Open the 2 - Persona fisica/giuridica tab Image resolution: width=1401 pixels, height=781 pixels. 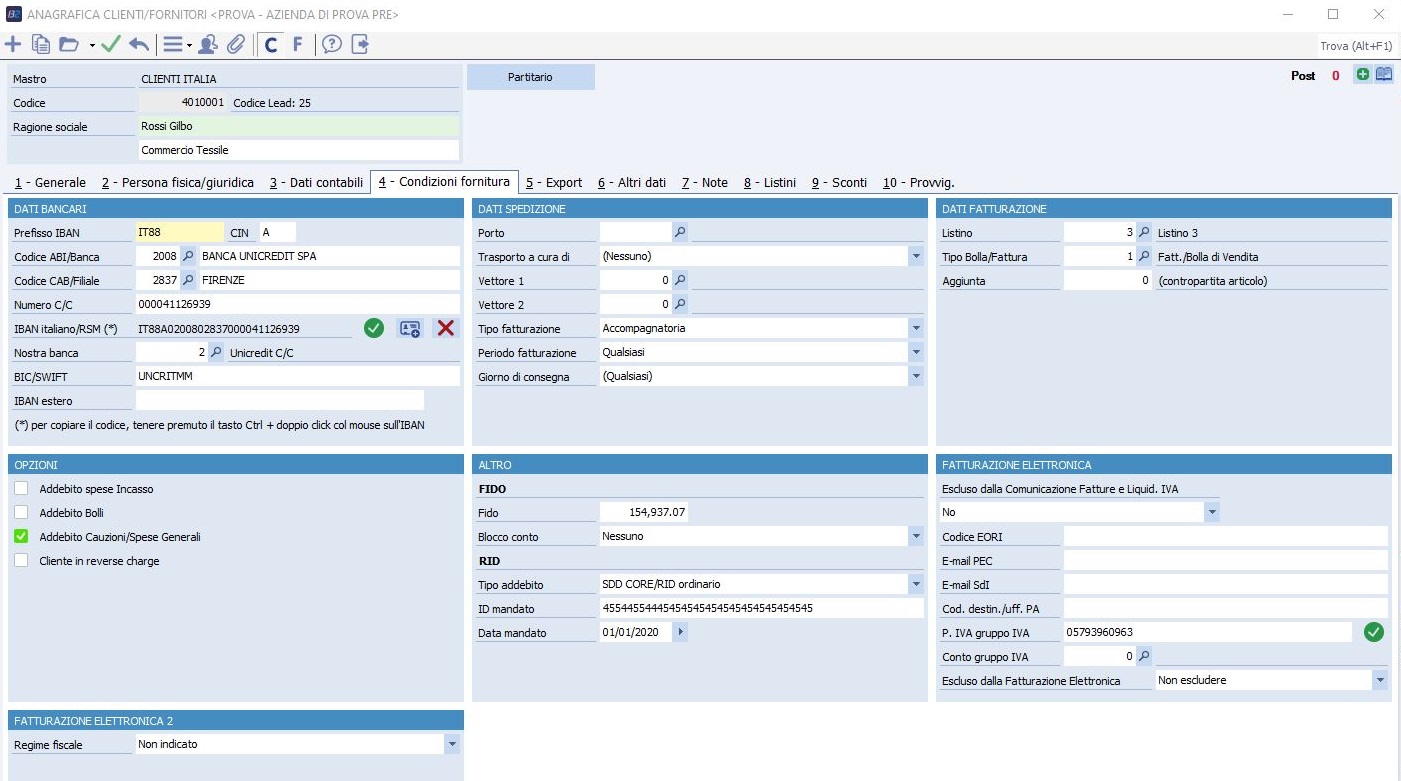[178, 183]
